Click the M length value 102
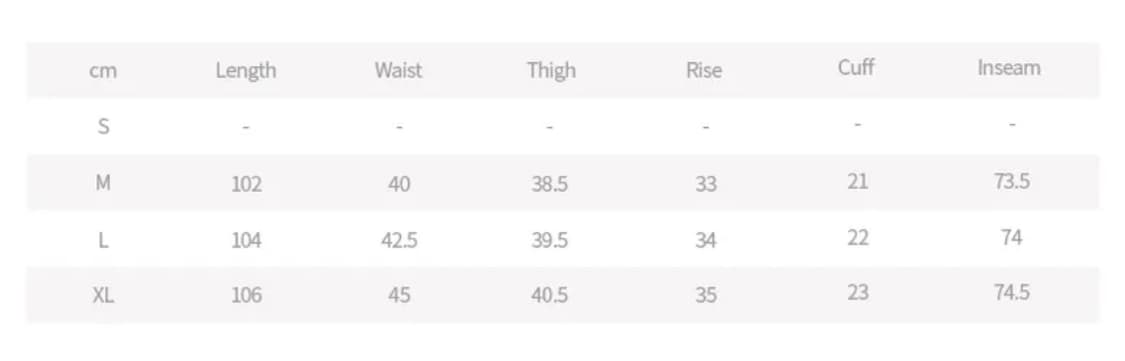 (246, 184)
